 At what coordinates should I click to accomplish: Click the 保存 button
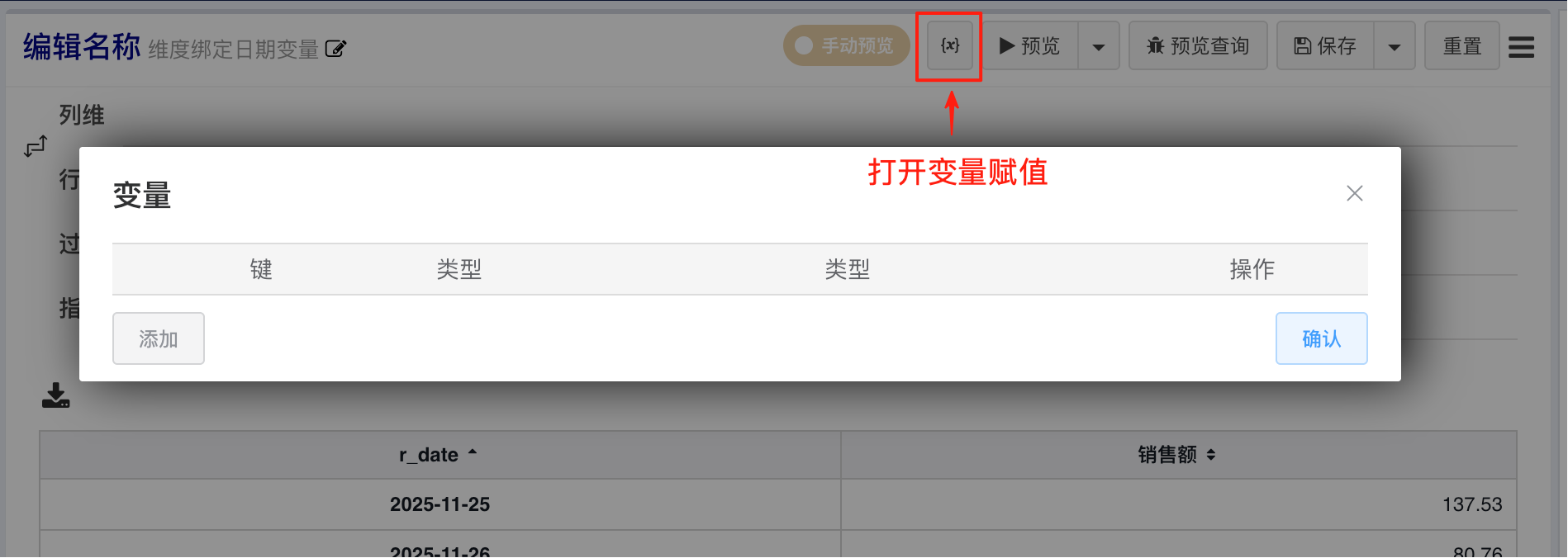click(x=1325, y=45)
